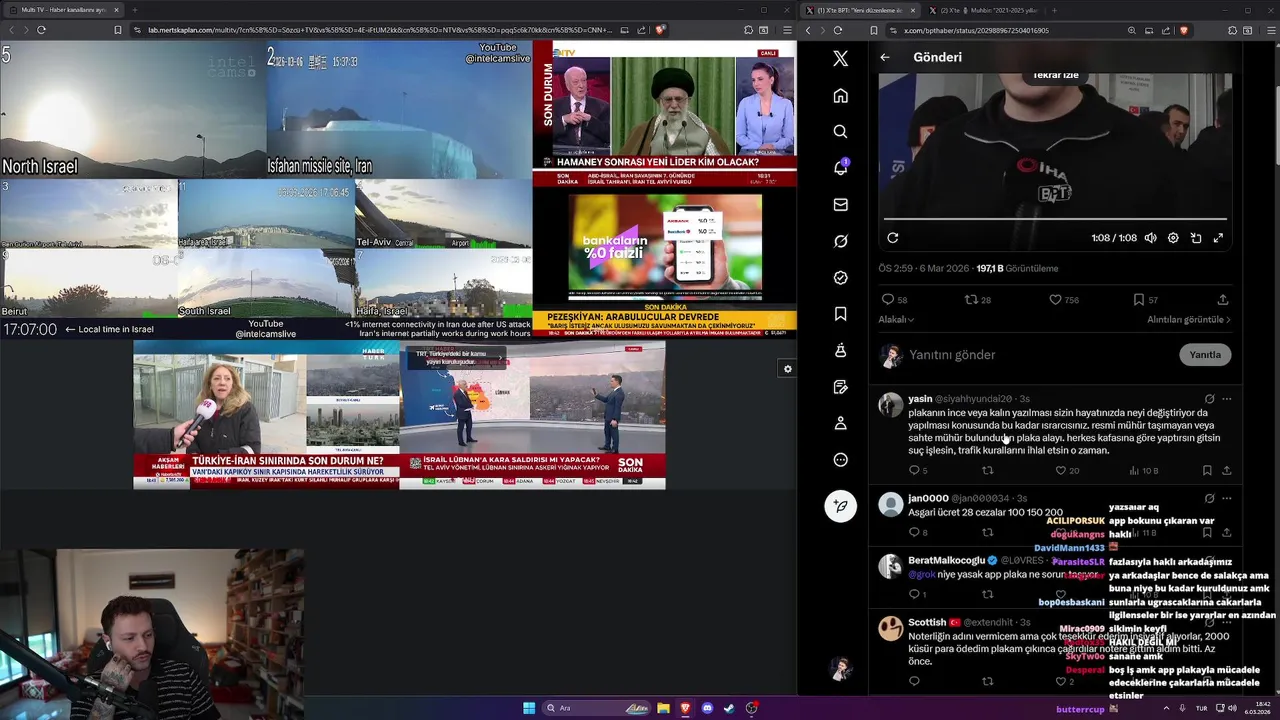Switch to X'te BPT tab
The width and height of the screenshot is (1280, 720).
point(859,10)
